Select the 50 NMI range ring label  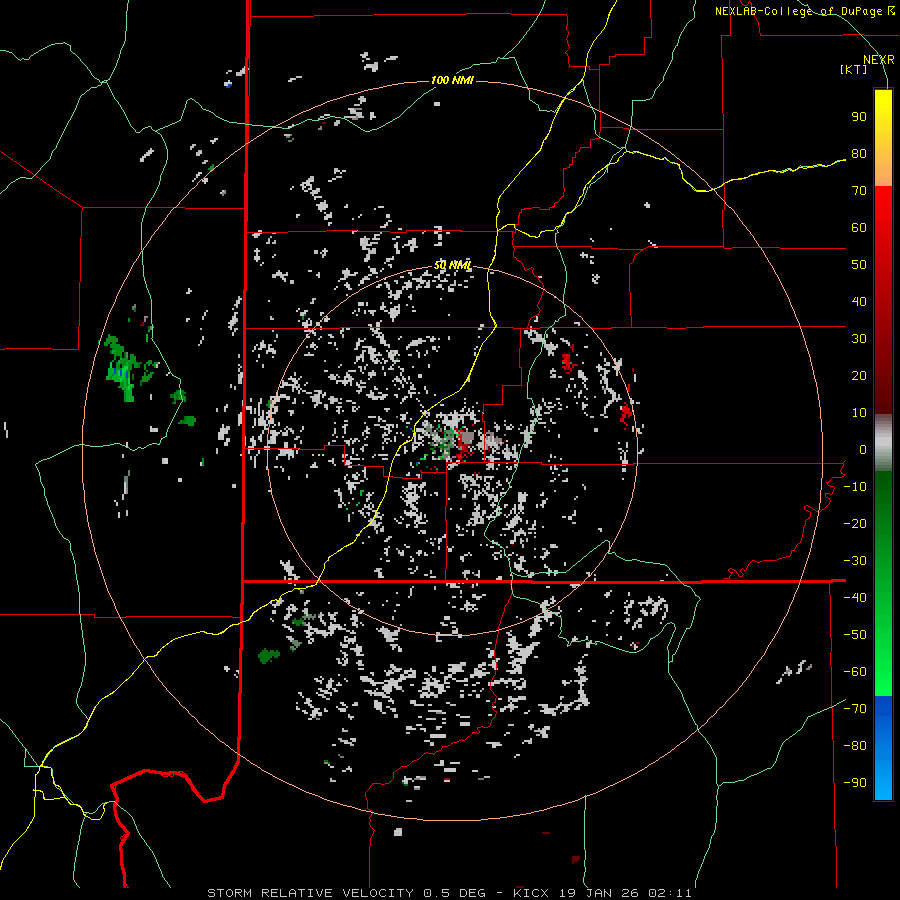tap(452, 265)
